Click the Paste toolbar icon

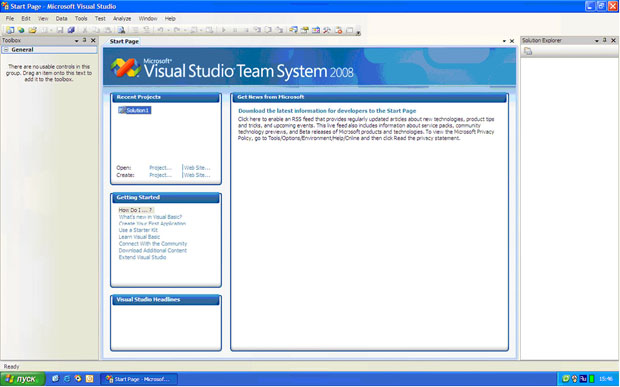pos(108,30)
